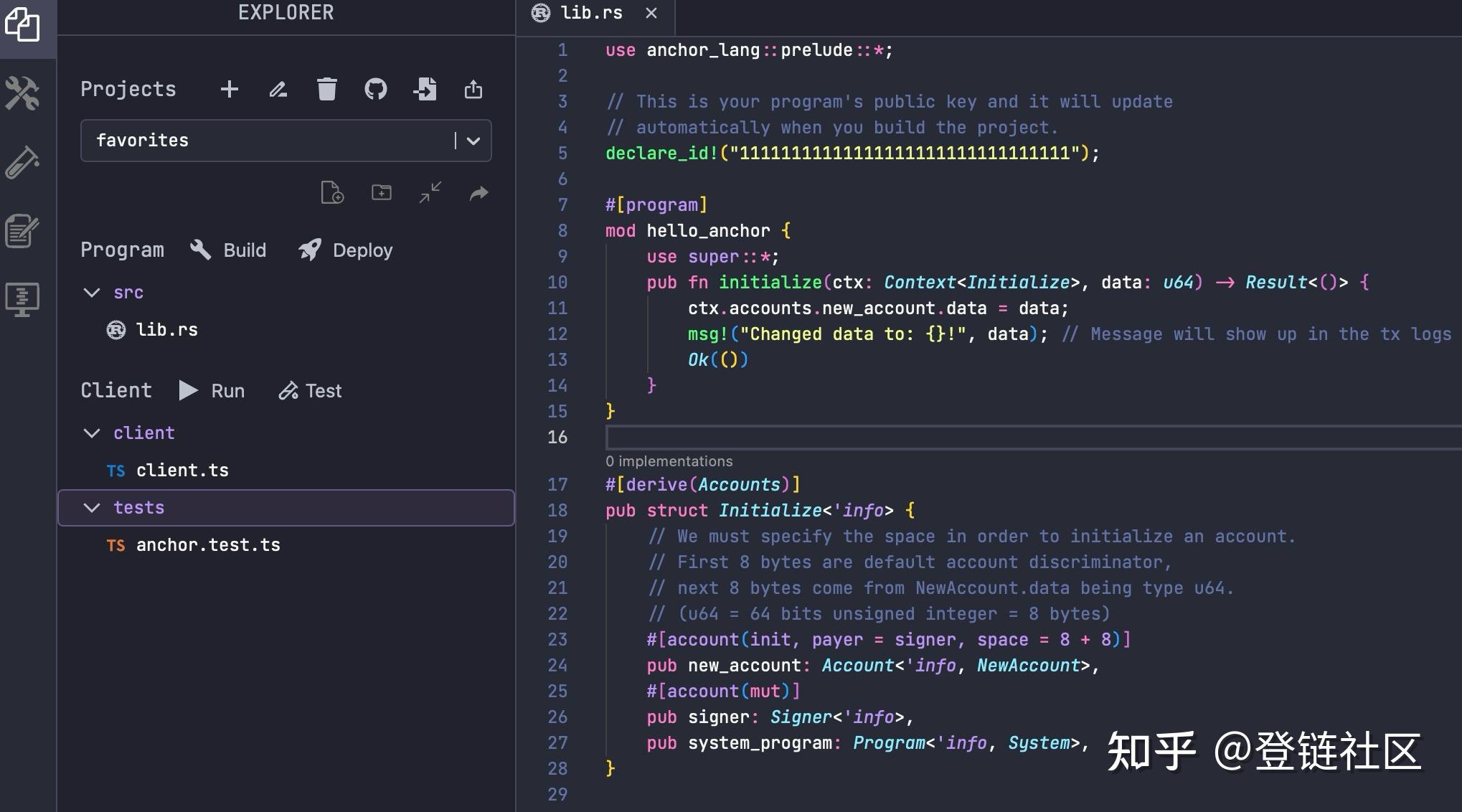Viewport: 1462px width, 812px height.
Task: Open the Build & Deploy sidebar icon
Action: 22,93
